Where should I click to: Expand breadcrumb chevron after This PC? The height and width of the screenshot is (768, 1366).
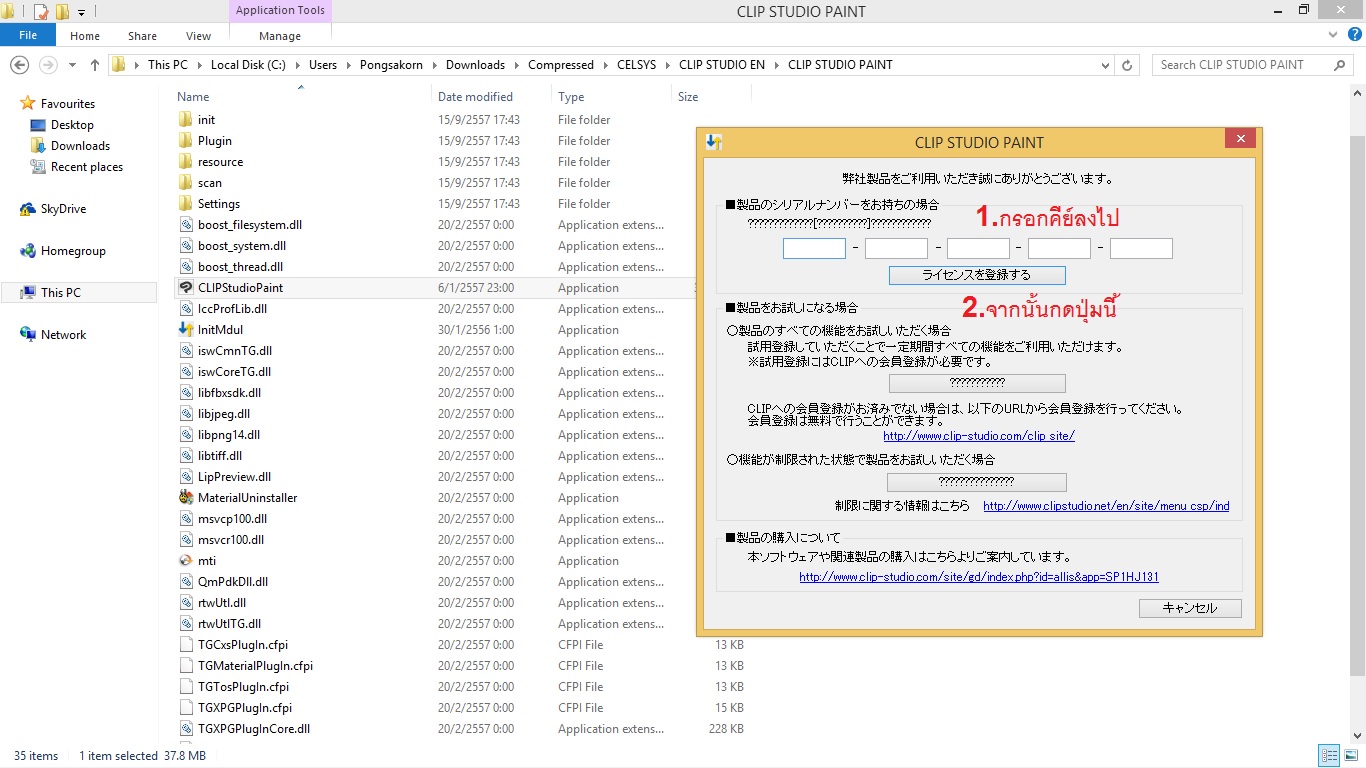pyautogui.click(x=199, y=65)
